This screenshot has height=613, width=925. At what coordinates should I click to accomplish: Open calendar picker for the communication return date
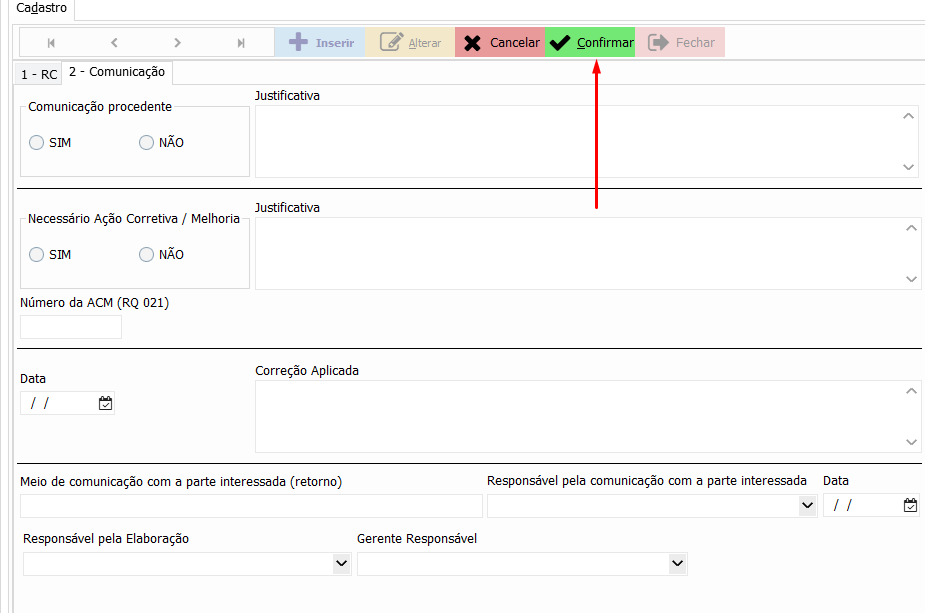tap(910, 506)
